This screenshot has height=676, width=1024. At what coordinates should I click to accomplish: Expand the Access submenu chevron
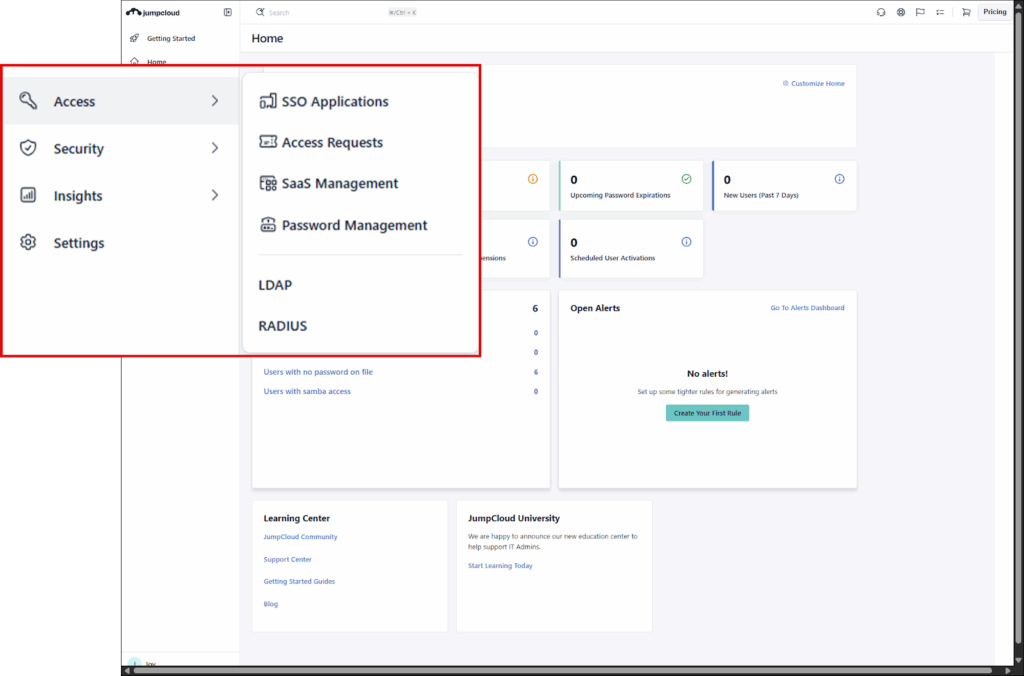[214, 101]
